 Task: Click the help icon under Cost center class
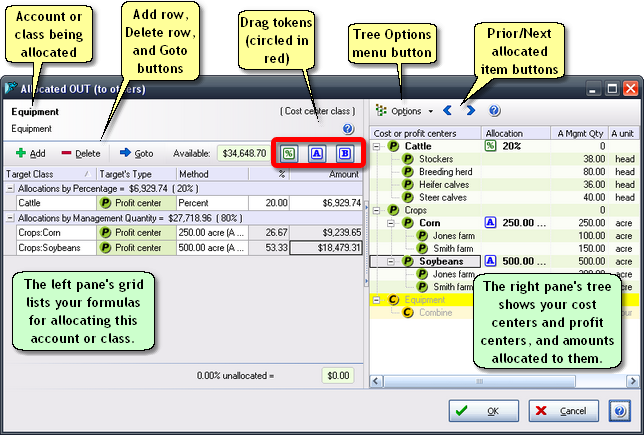pyautogui.click(x=348, y=129)
